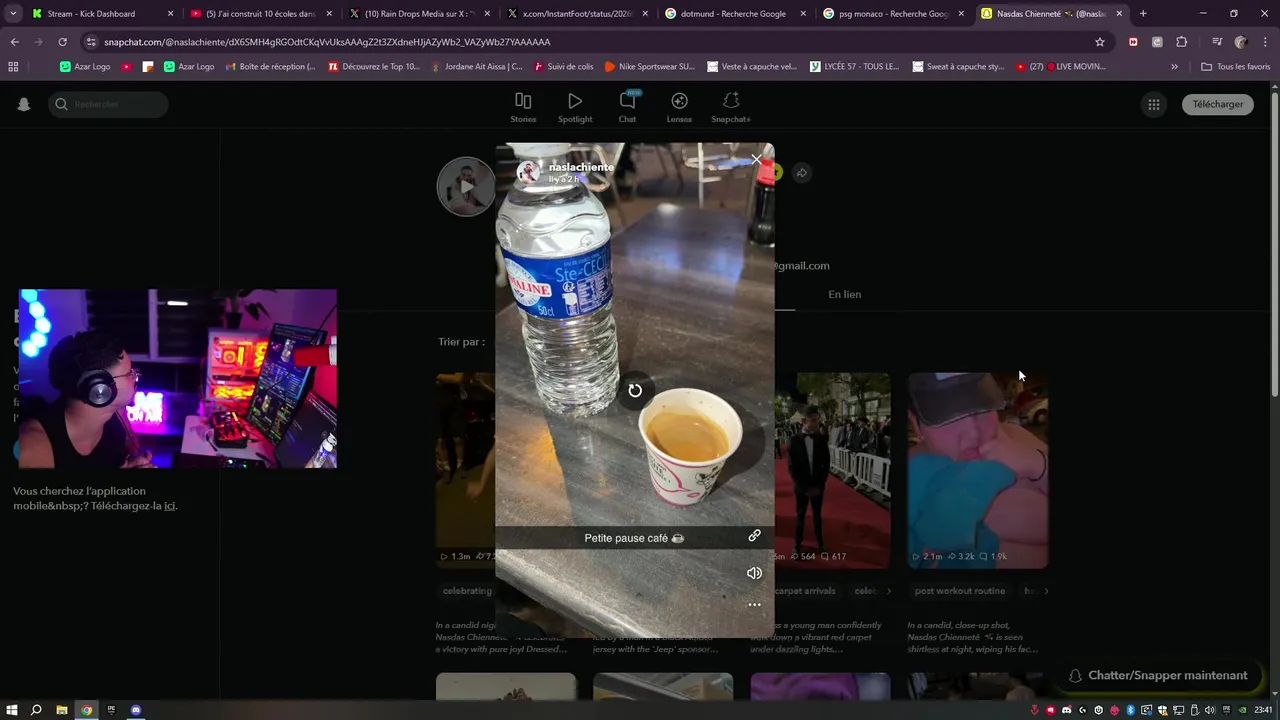Click the Snapchat ghost logo
The height and width of the screenshot is (720, 1280).
click(24, 104)
